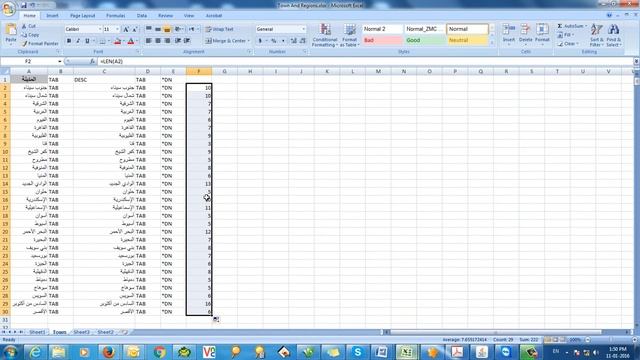
Task: Apply the Normal 2 cell style
Action: pyautogui.click(x=382, y=29)
